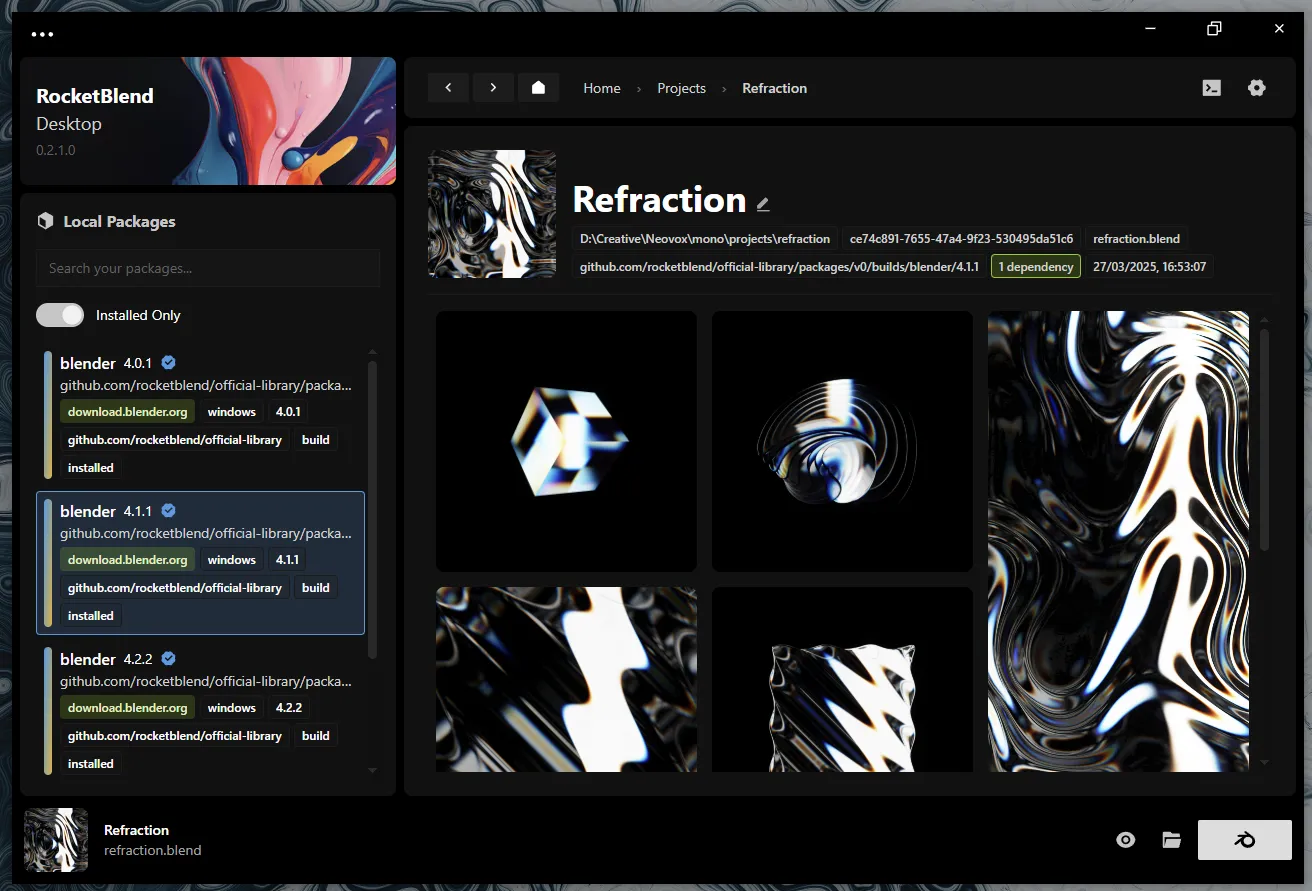
Task: Edit the Refraction project name via pencil icon
Action: coord(763,202)
